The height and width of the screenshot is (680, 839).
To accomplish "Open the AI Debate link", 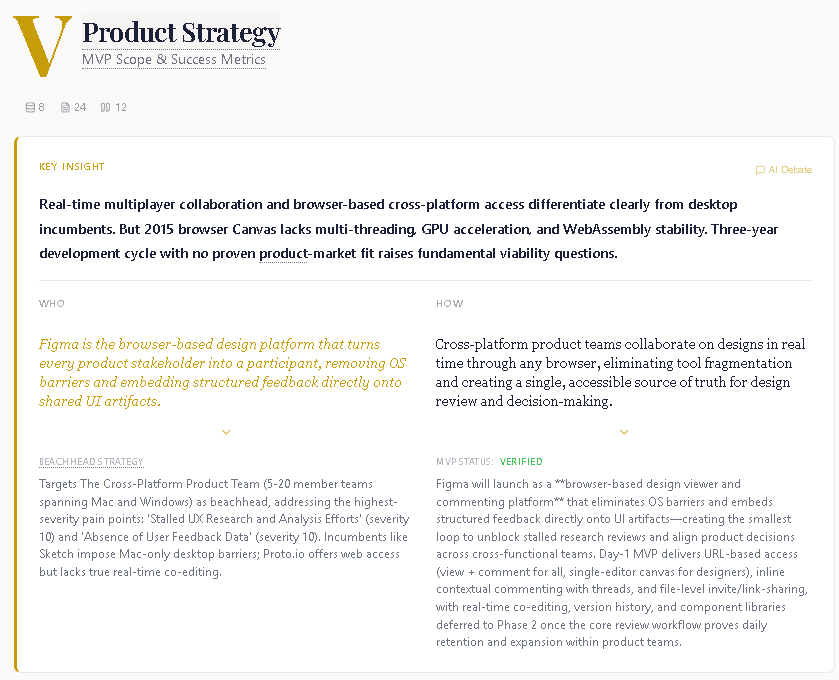I will coord(790,170).
